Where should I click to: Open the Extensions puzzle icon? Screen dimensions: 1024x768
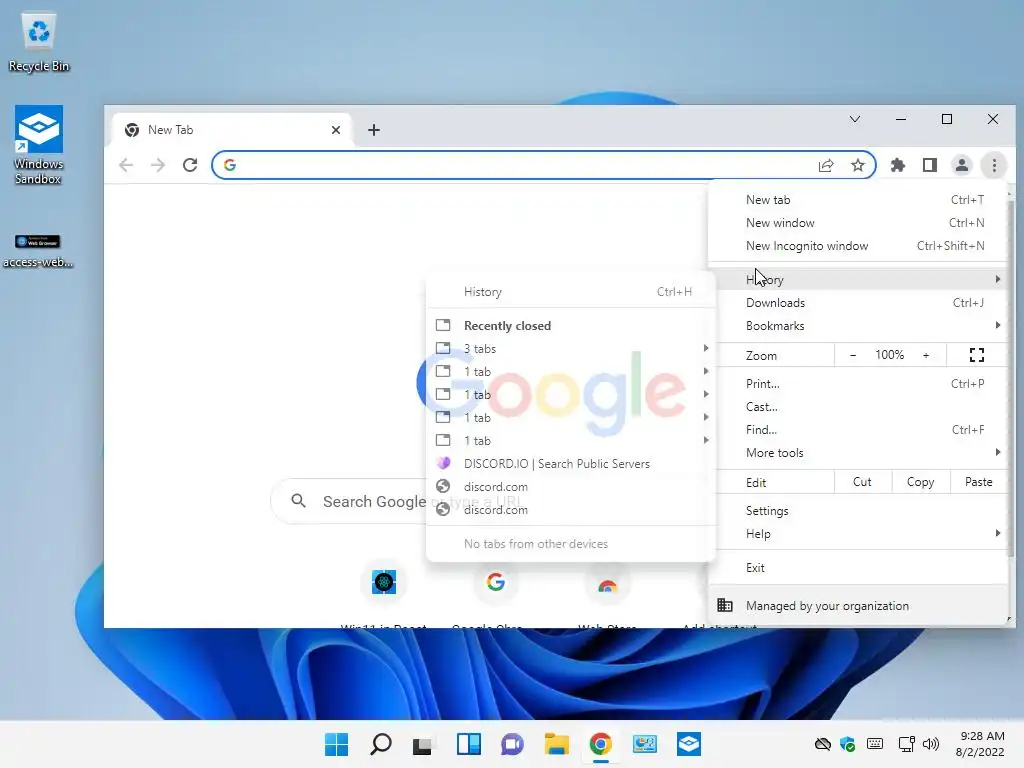[898, 165]
